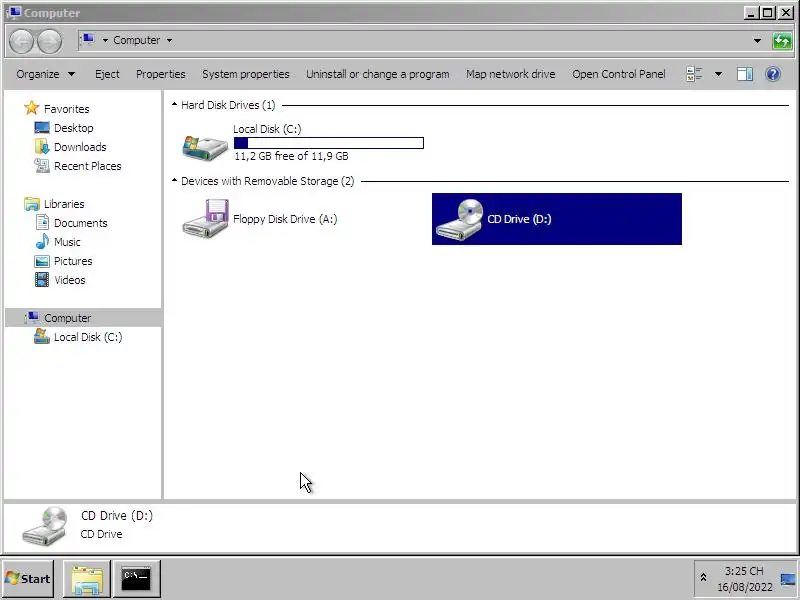Click Uninstall or change a program
800x600 pixels.
click(378, 74)
